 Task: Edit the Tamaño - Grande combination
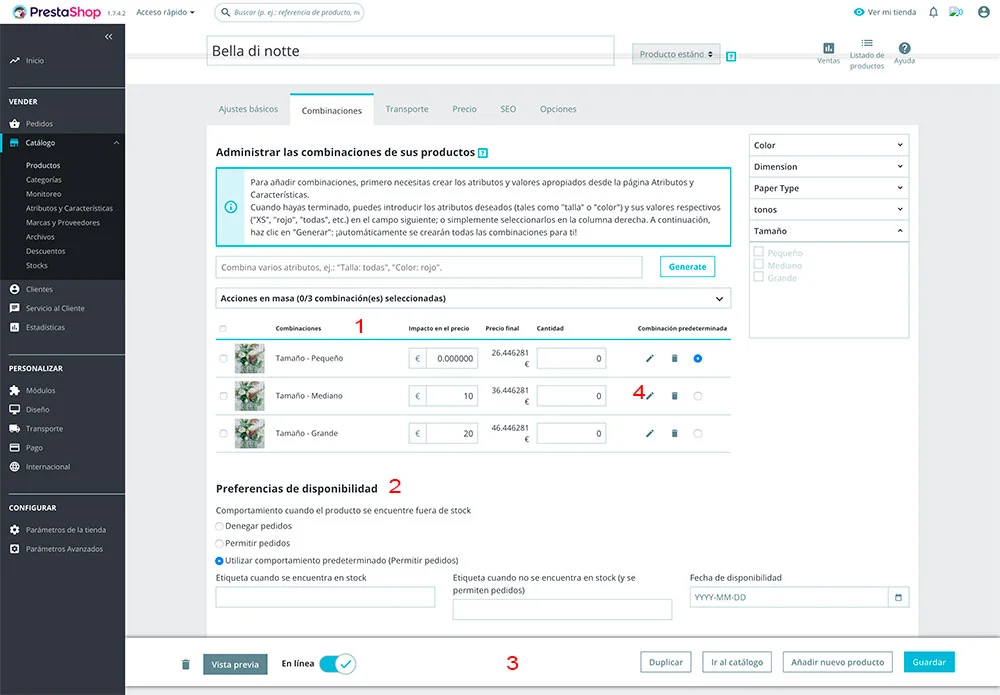point(649,434)
